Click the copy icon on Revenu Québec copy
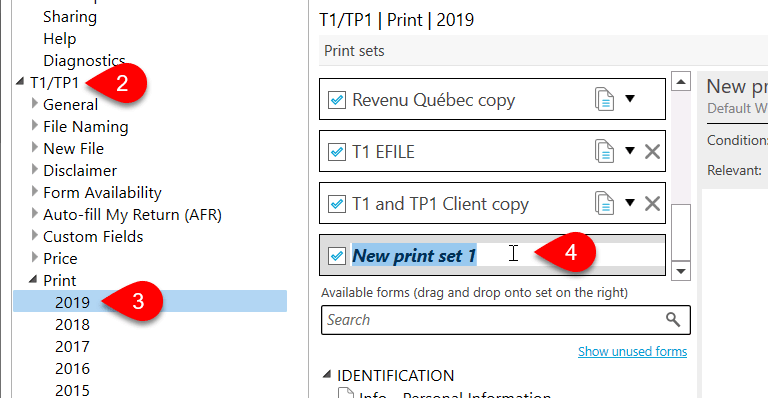The width and height of the screenshot is (768, 398). (x=604, y=99)
